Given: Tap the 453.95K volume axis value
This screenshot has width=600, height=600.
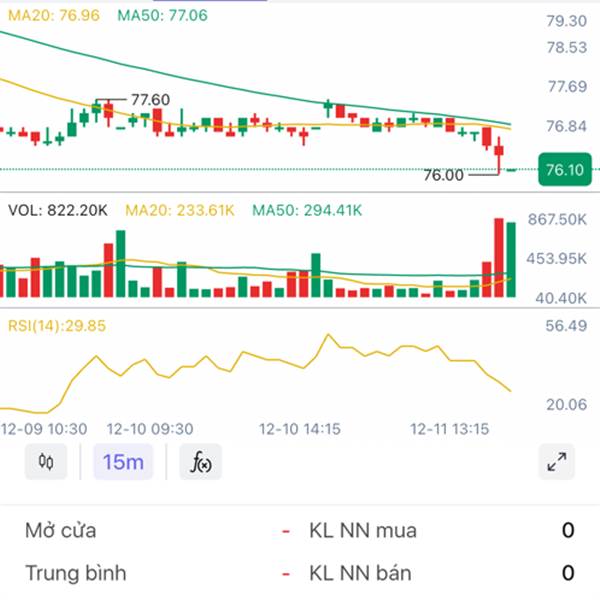Looking at the screenshot, I should [x=556, y=259].
